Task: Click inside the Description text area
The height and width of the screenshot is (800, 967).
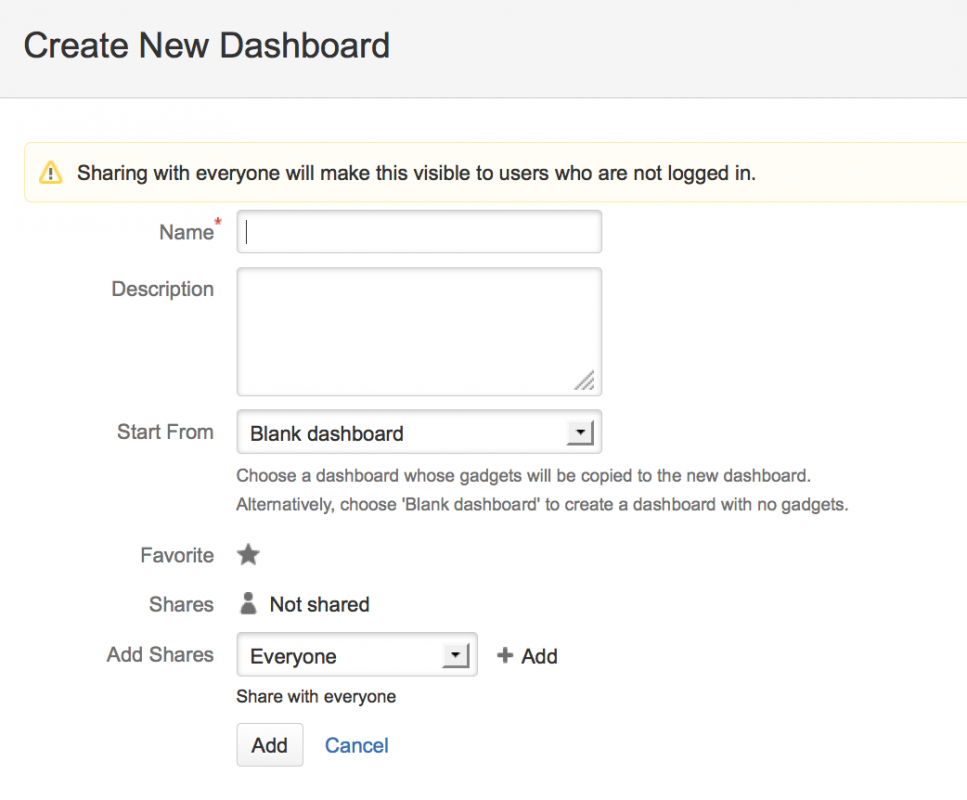Action: (419, 330)
